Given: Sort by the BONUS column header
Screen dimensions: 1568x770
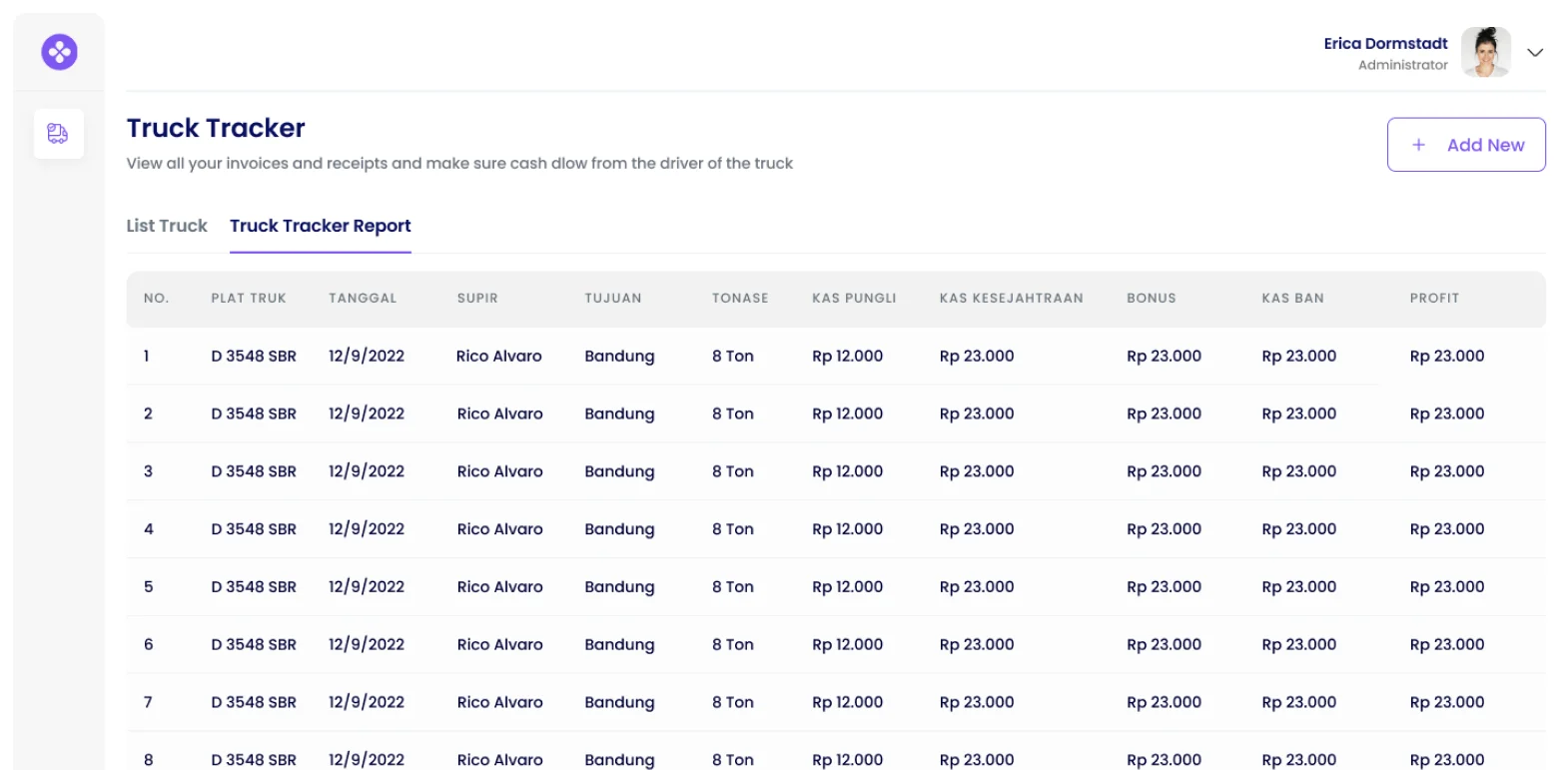Looking at the screenshot, I should point(1151,299).
